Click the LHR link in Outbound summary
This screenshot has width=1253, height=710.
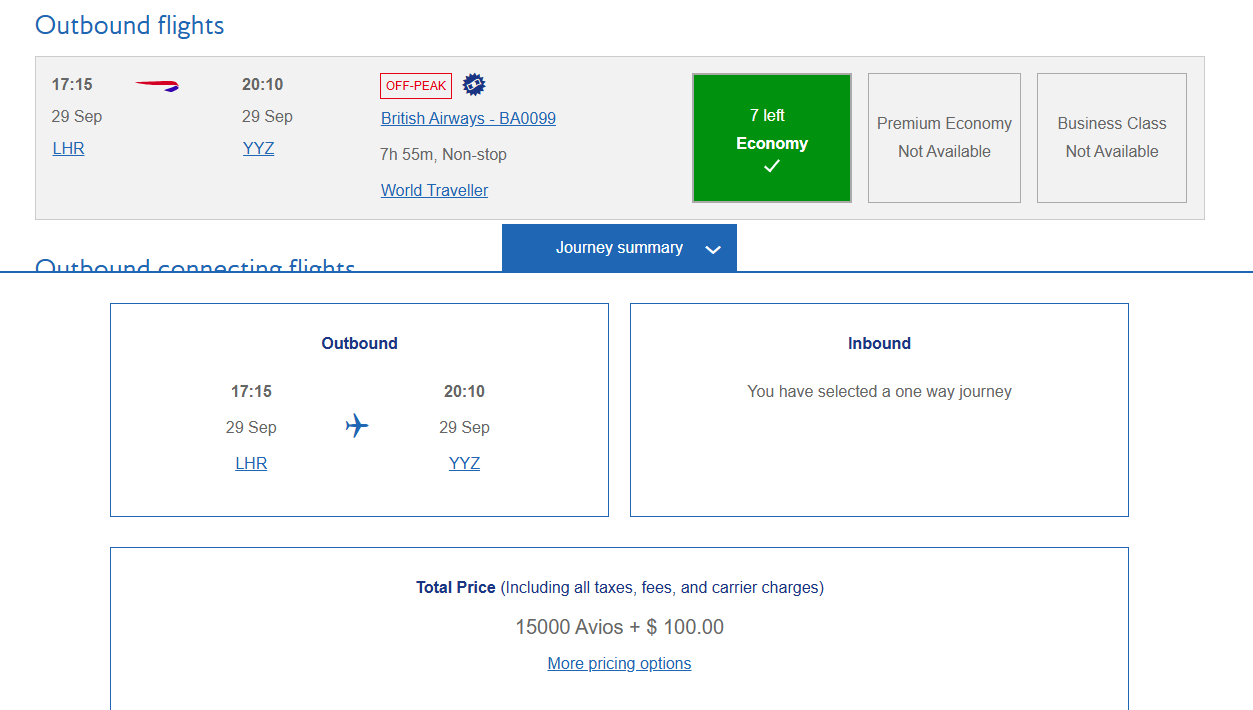click(251, 463)
